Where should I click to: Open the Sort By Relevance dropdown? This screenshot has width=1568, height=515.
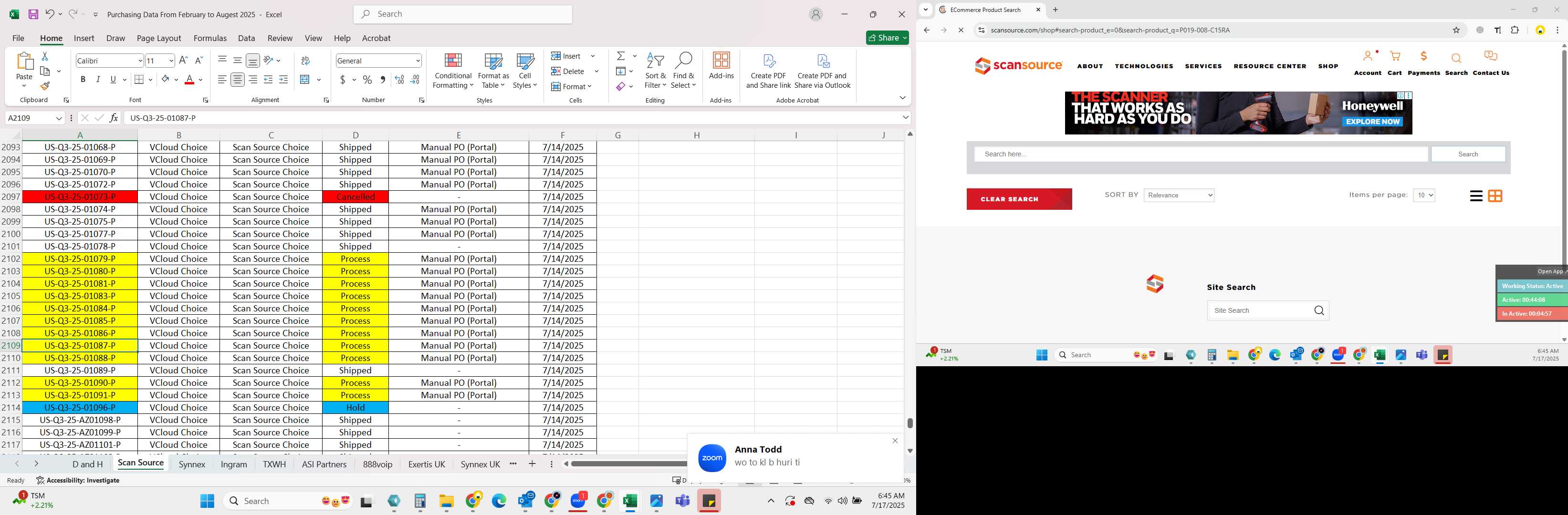click(1179, 195)
